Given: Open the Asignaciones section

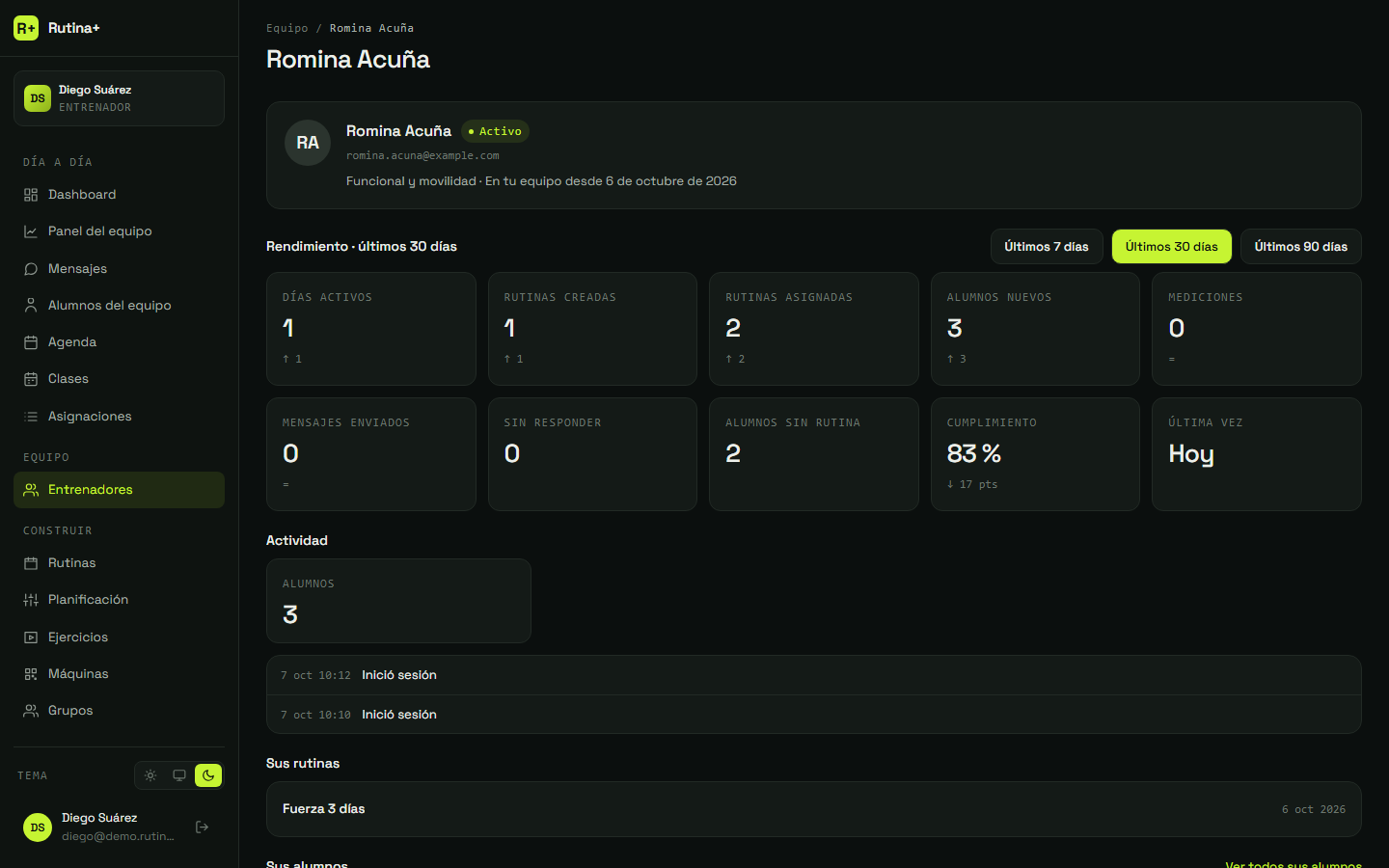Looking at the screenshot, I should (119, 417).
